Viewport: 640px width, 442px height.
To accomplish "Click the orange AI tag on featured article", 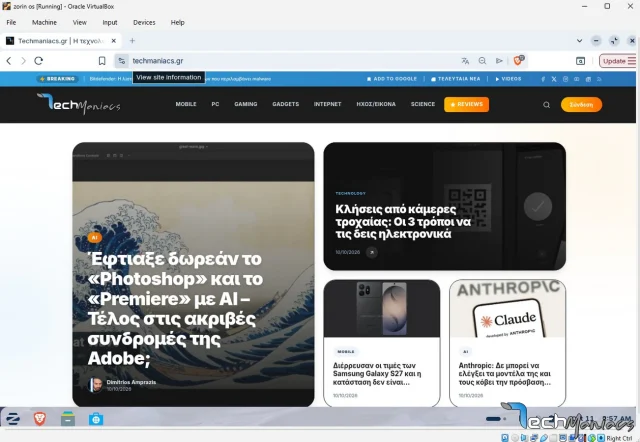I will click(94, 237).
